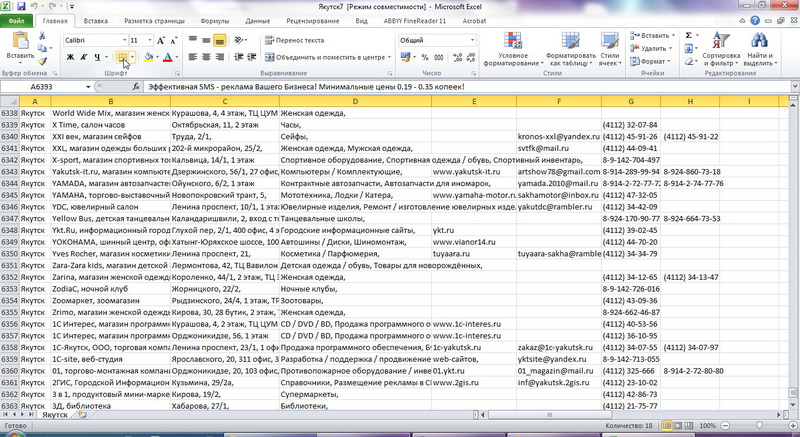Viewport: 800px width, 437px height.
Task: Click the Paste (Вставить) clipboard icon
Action: (20, 42)
